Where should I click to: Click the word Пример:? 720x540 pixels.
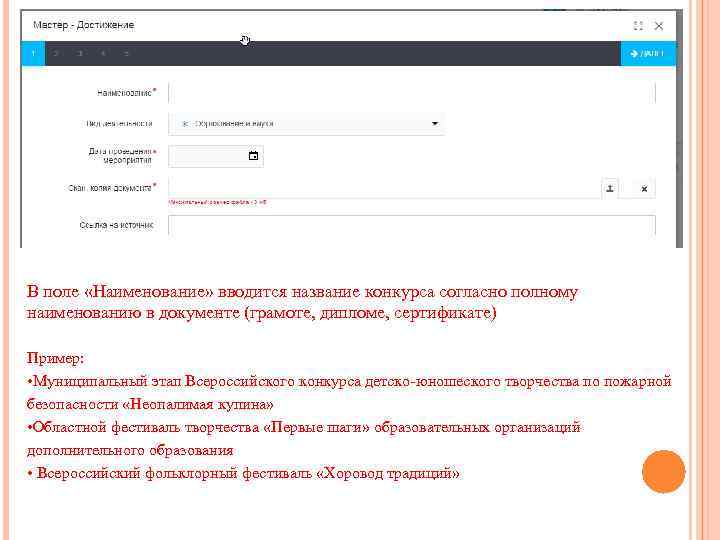click(x=56, y=358)
